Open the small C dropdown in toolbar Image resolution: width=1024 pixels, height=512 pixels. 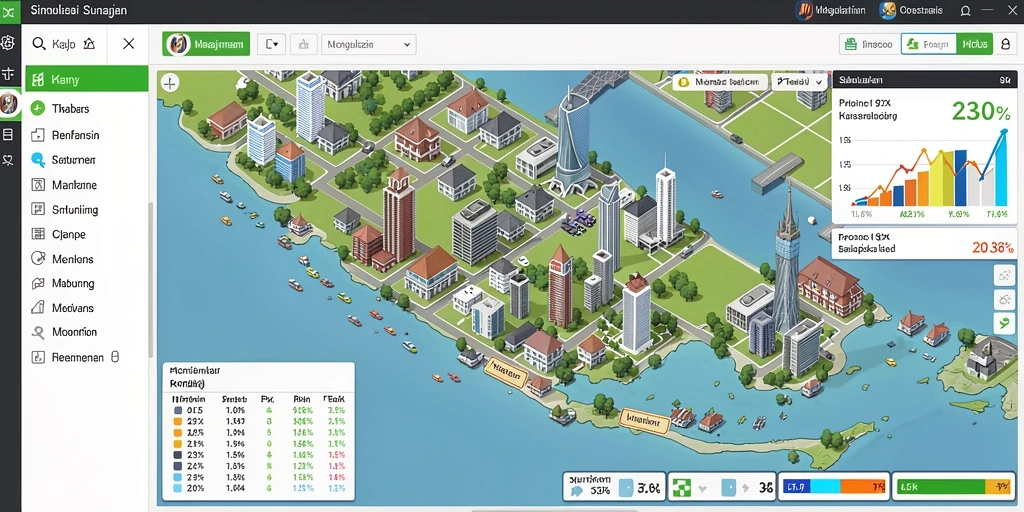(272, 44)
